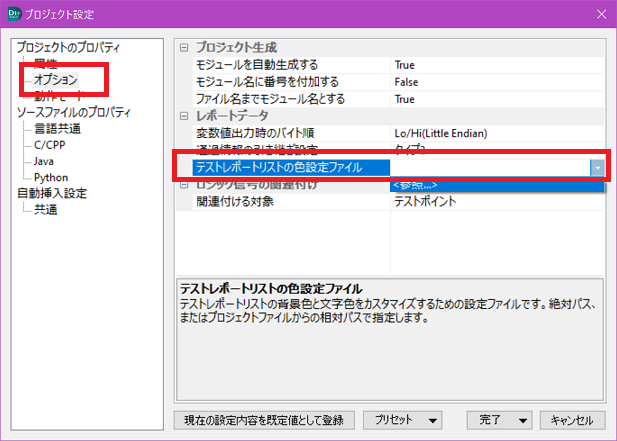Viewport: 617px width, 441px height.
Task: Collapse the プロジェクト生成 section
Action: (183, 48)
